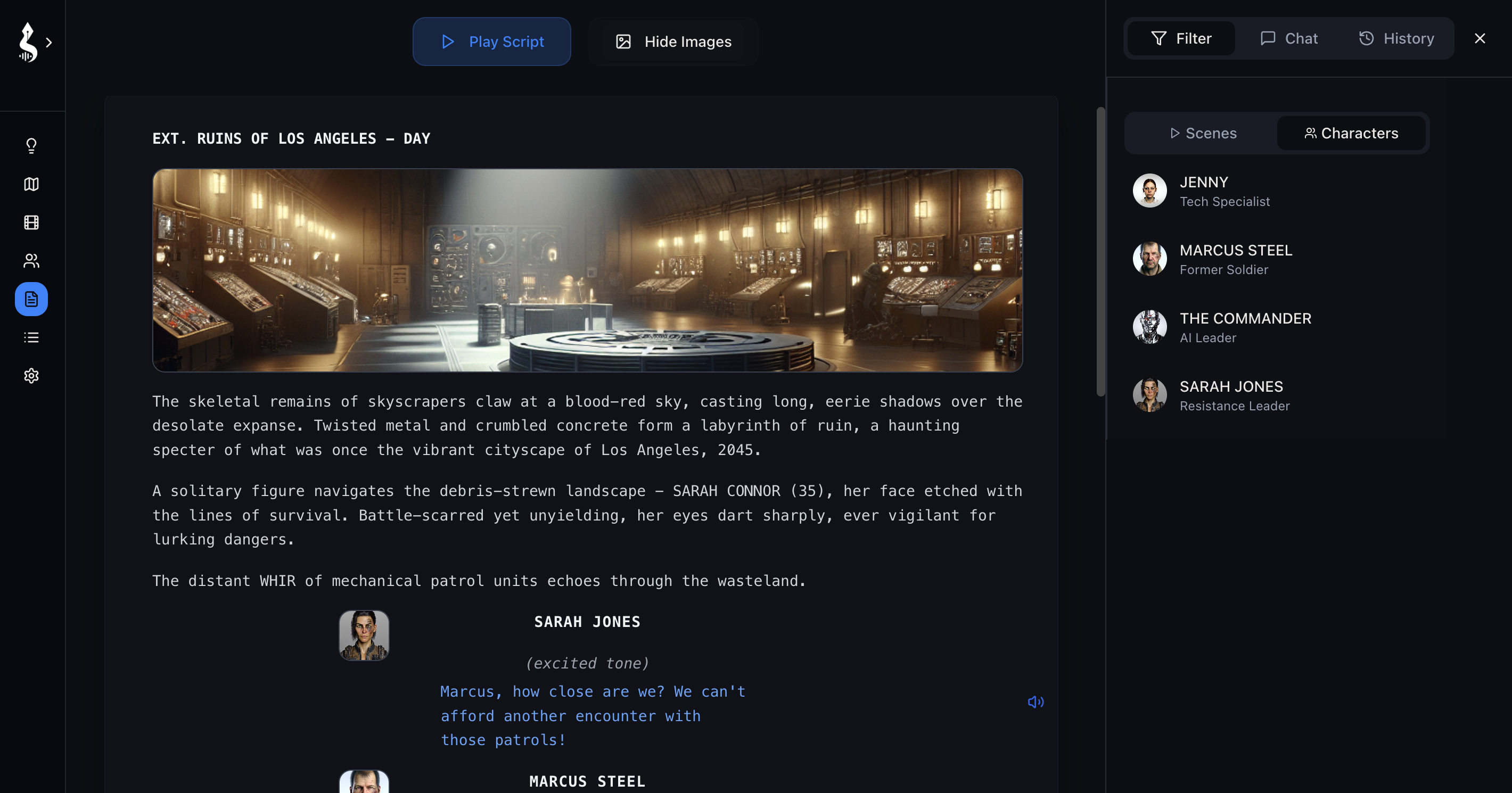Hide Images in the script view
1512x793 pixels.
click(x=672, y=41)
